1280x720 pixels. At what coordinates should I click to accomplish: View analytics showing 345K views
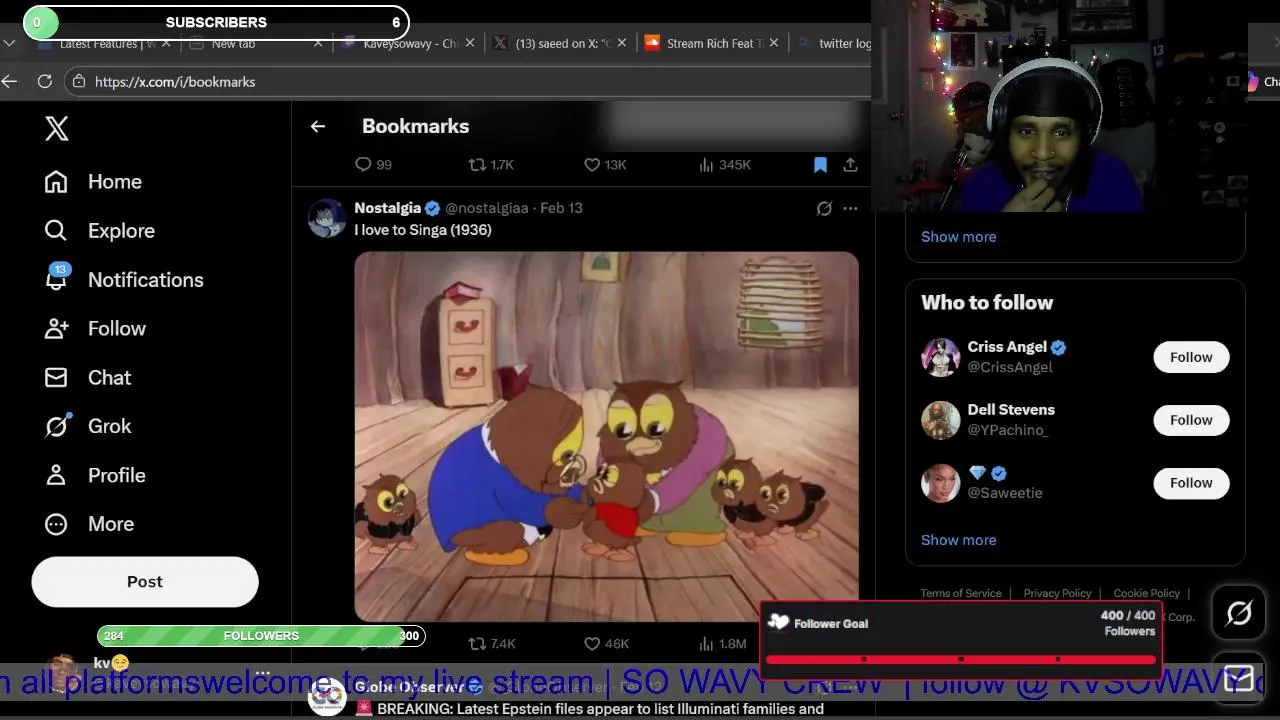point(725,164)
